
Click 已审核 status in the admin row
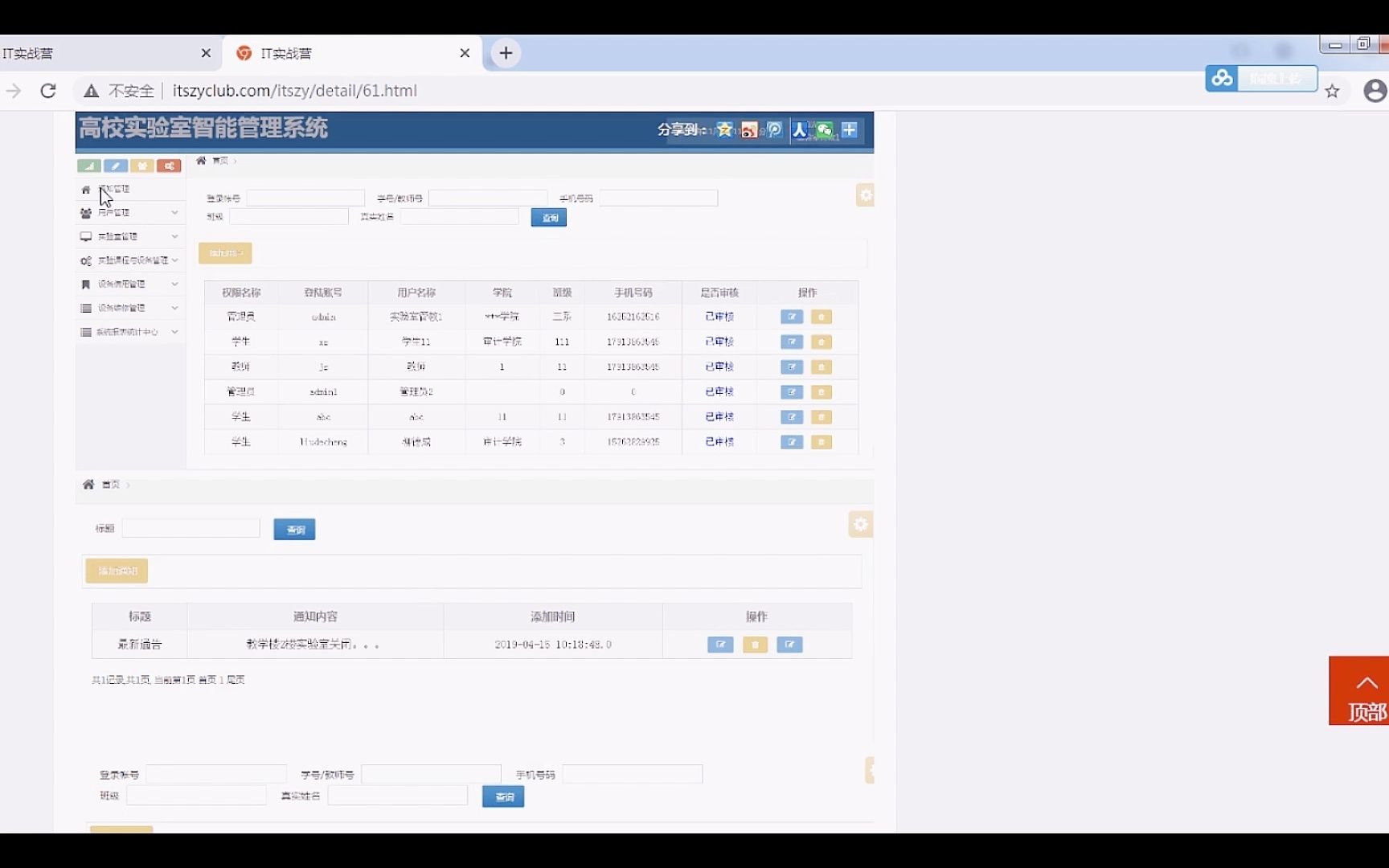tap(719, 317)
